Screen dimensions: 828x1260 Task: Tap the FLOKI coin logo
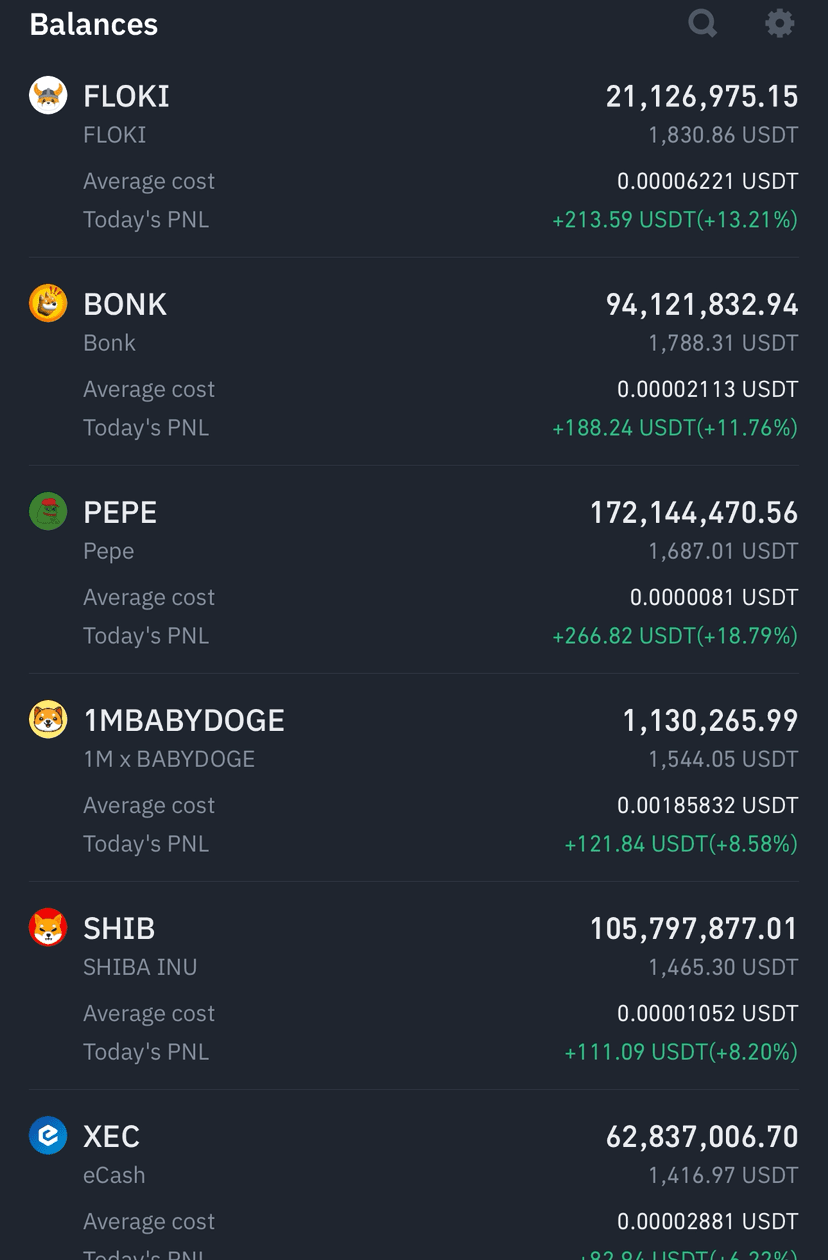48,95
